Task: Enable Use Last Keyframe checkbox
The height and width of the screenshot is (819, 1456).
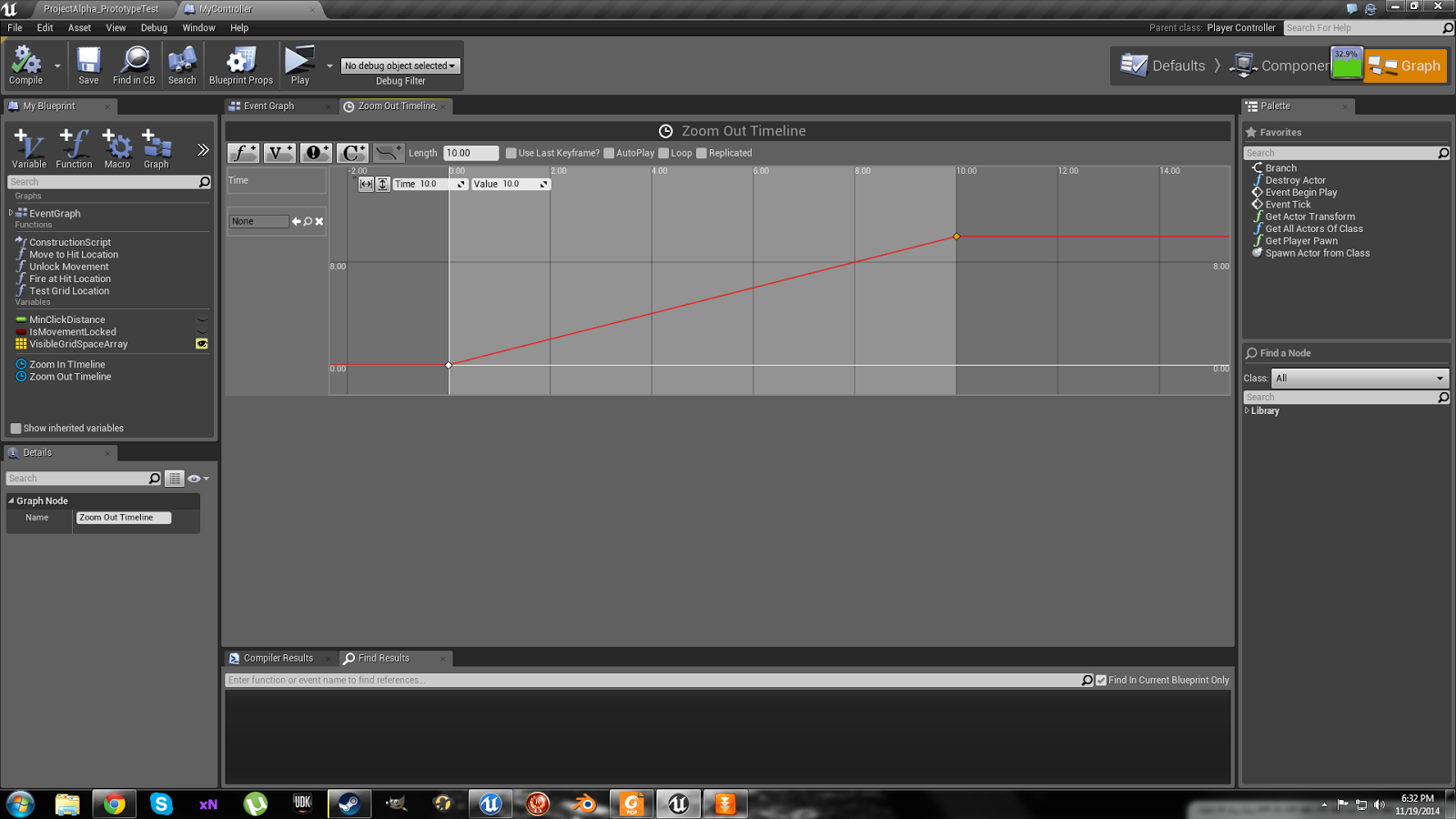Action: (511, 153)
